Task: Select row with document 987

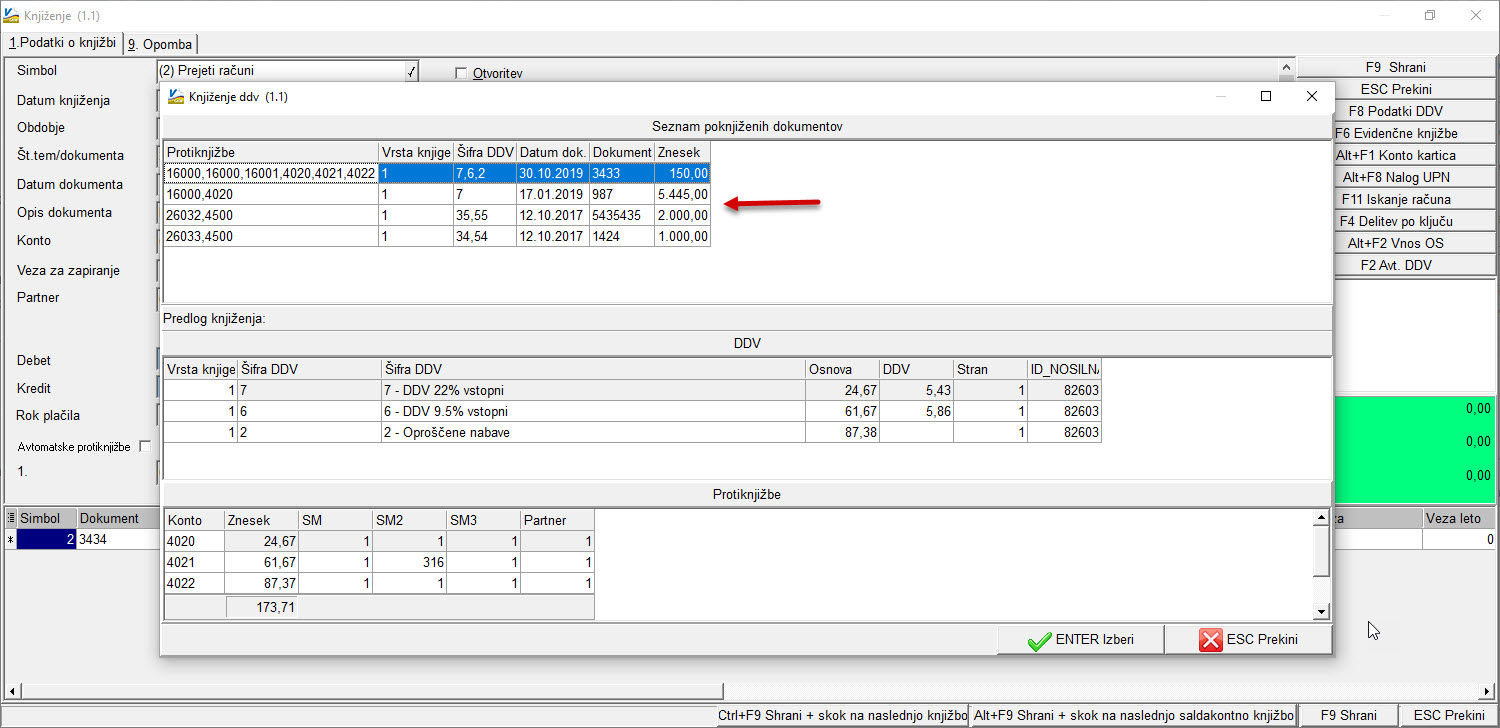Action: tap(437, 195)
